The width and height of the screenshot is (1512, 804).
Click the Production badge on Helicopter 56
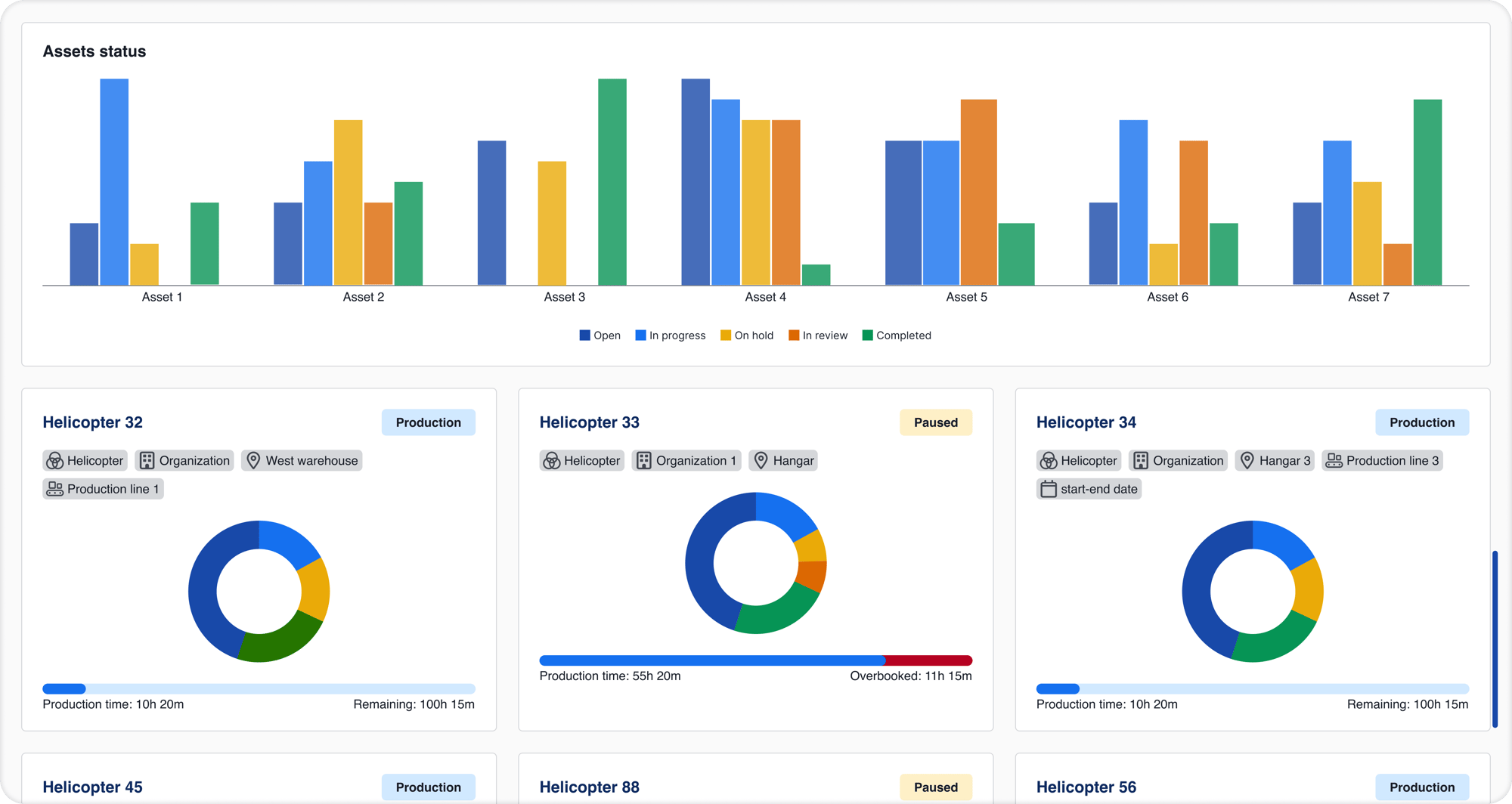click(x=1422, y=787)
